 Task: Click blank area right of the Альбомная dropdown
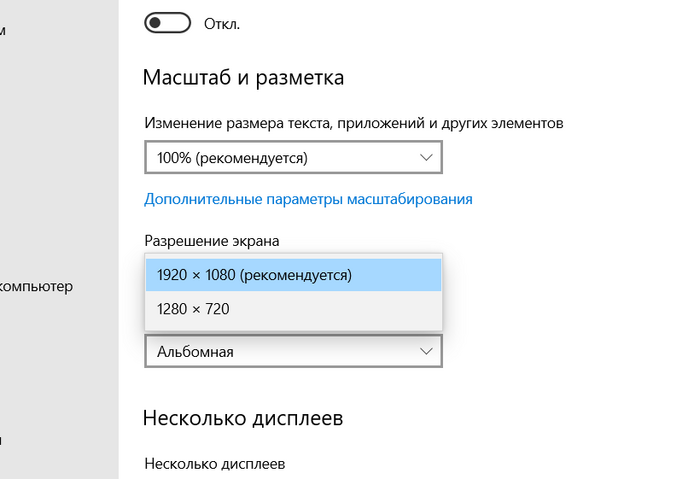pyautogui.click(x=560, y=351)
